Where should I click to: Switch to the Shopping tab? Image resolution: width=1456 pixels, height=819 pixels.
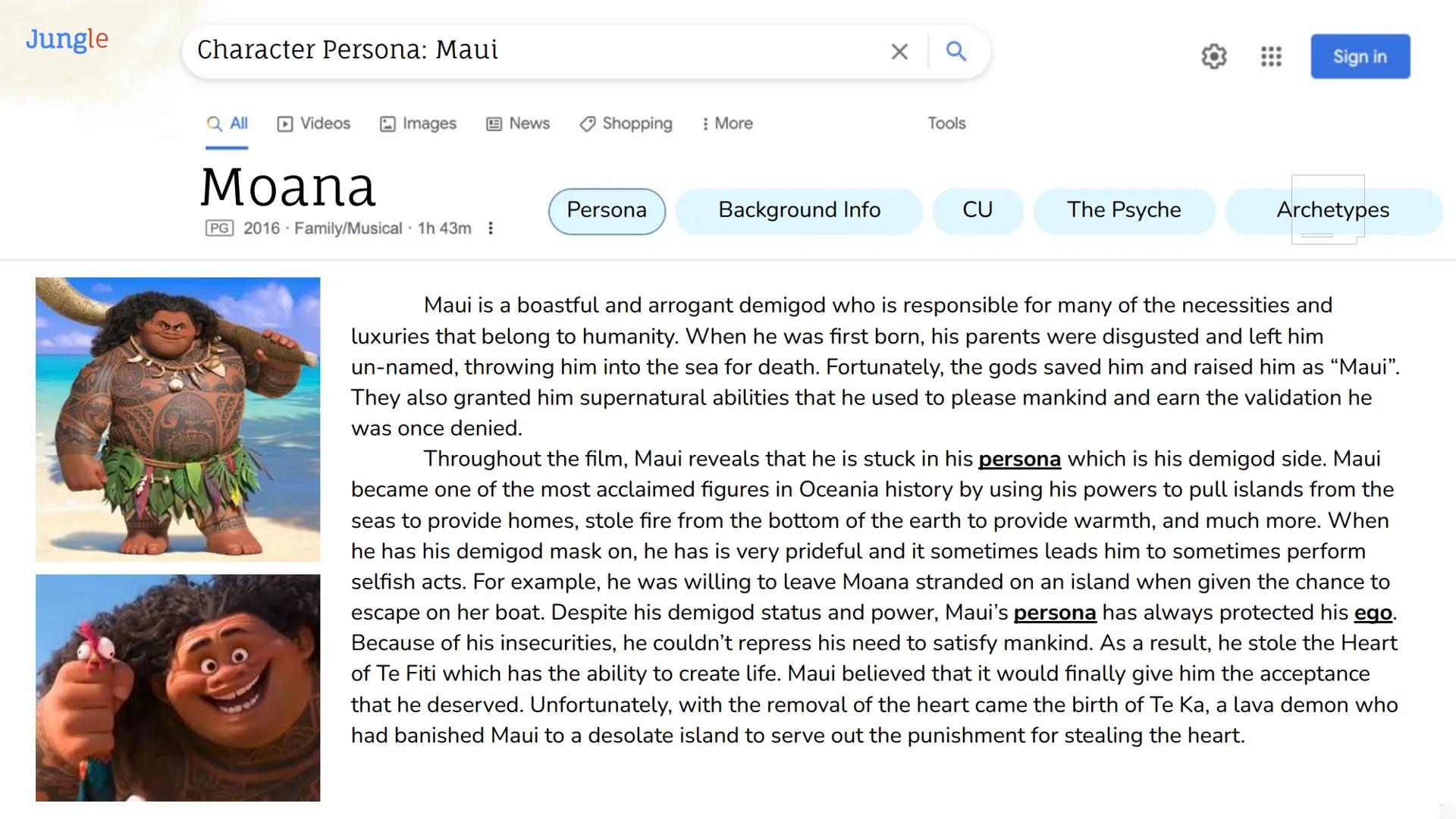click(x=636, y=123)
